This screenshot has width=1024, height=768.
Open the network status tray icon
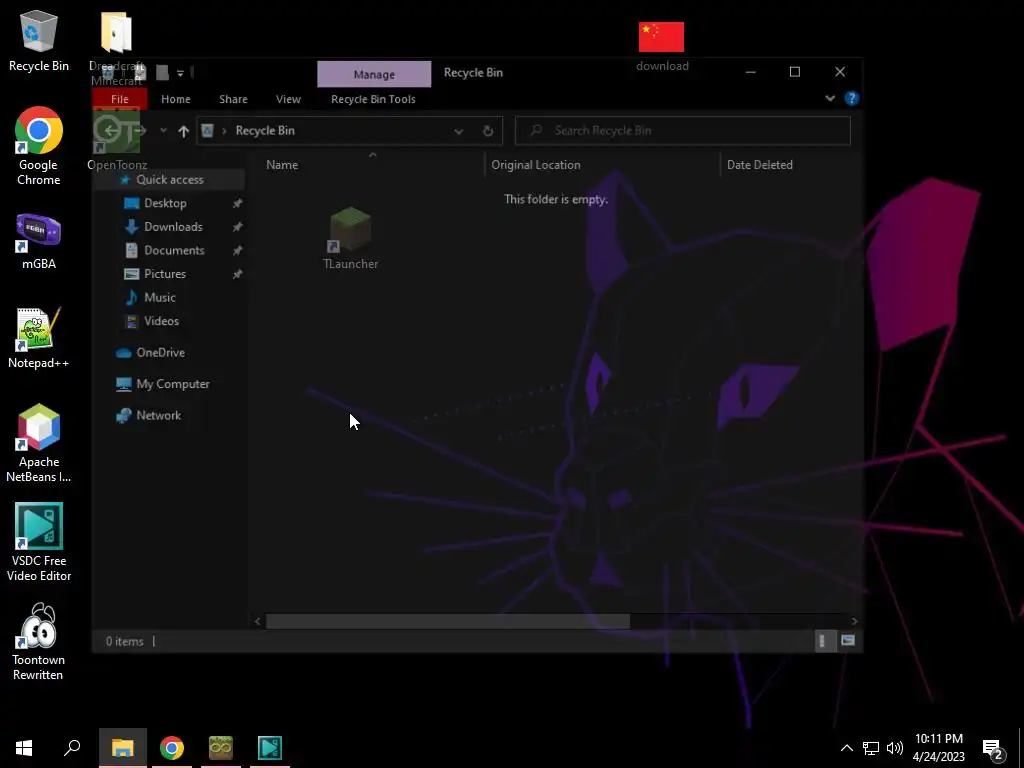pos(871,748)
